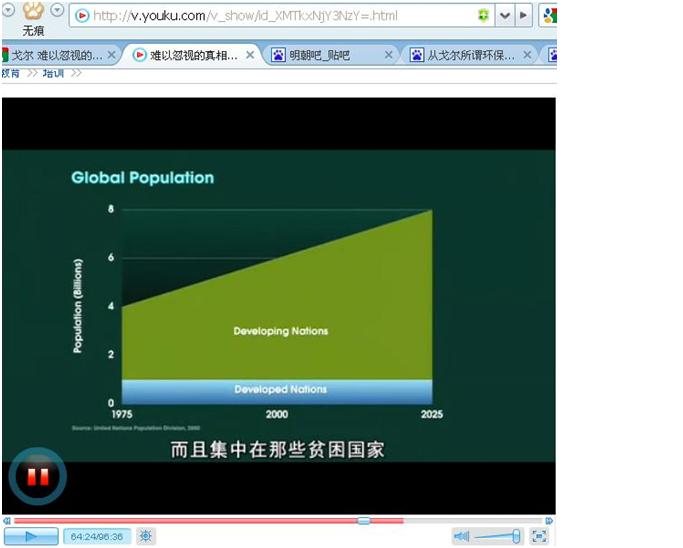Close the 戈尔 难以忽视的… tab
Viewport: 683px width, 548px height.
(x=111, y=55)
